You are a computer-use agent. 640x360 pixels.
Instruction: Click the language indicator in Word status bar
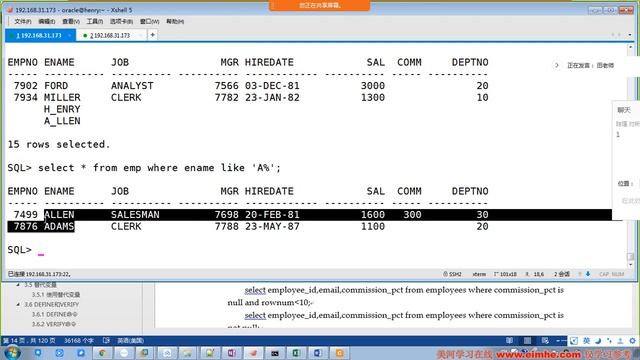point(130,340)
